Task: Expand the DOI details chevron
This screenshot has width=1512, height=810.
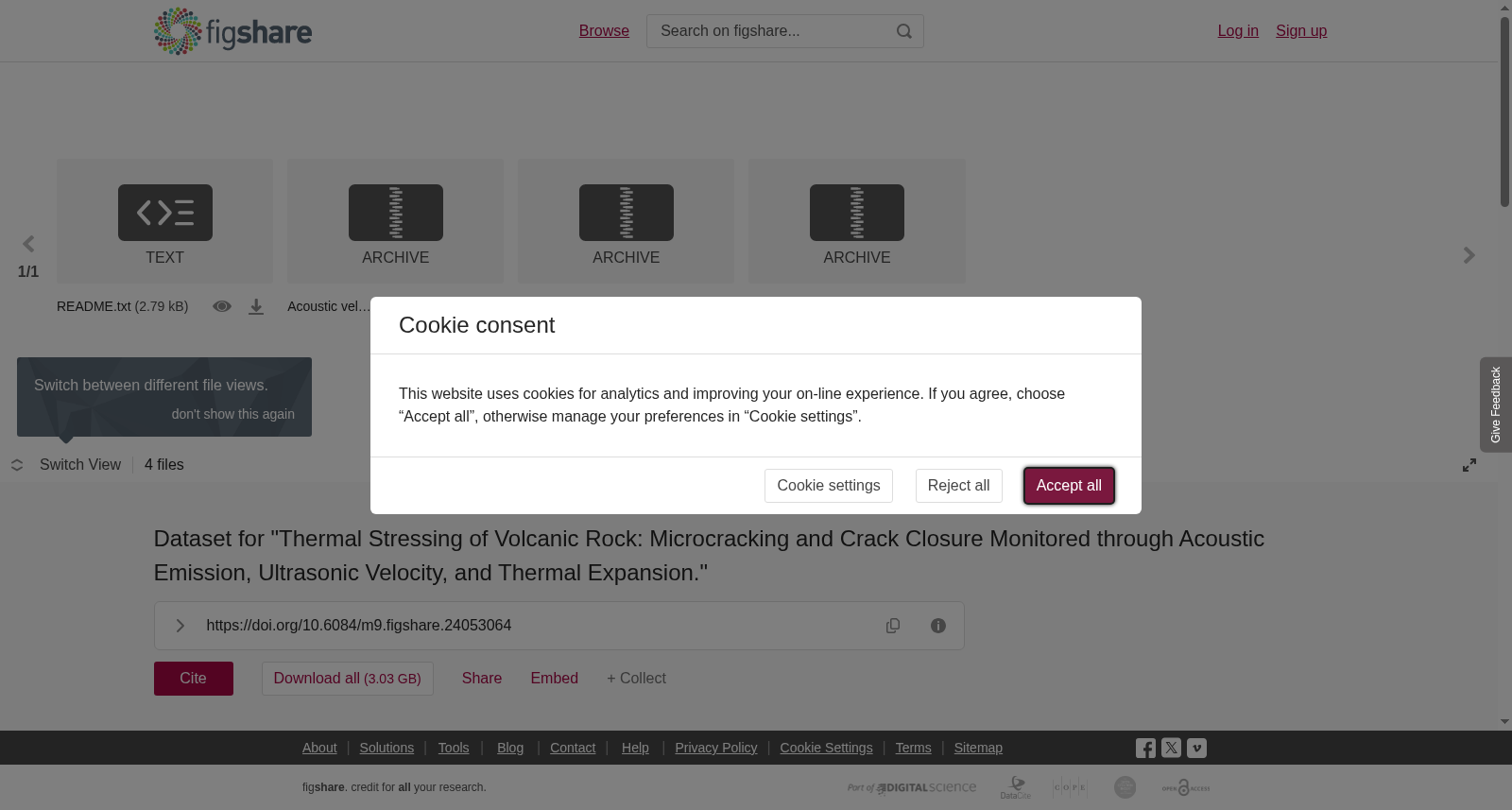Action: [180, 626]
